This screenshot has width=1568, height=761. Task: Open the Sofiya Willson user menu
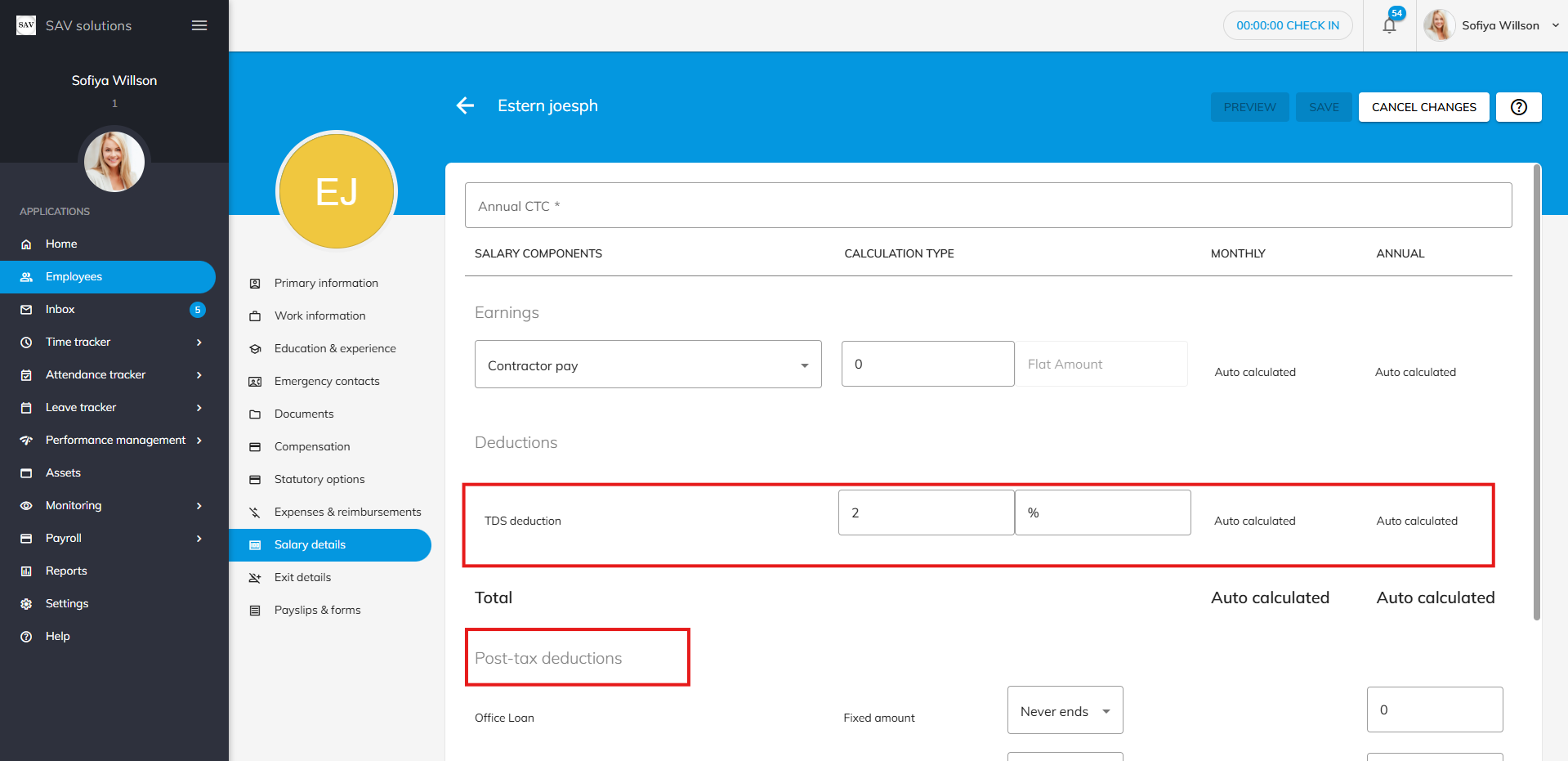[1500, 25]
